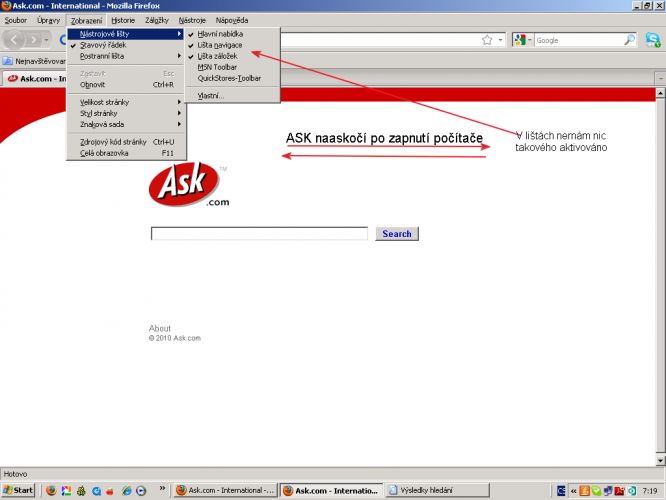Open the Nápověda menu
This screenshot has height=500, width=666.
[x=232, y=20]
